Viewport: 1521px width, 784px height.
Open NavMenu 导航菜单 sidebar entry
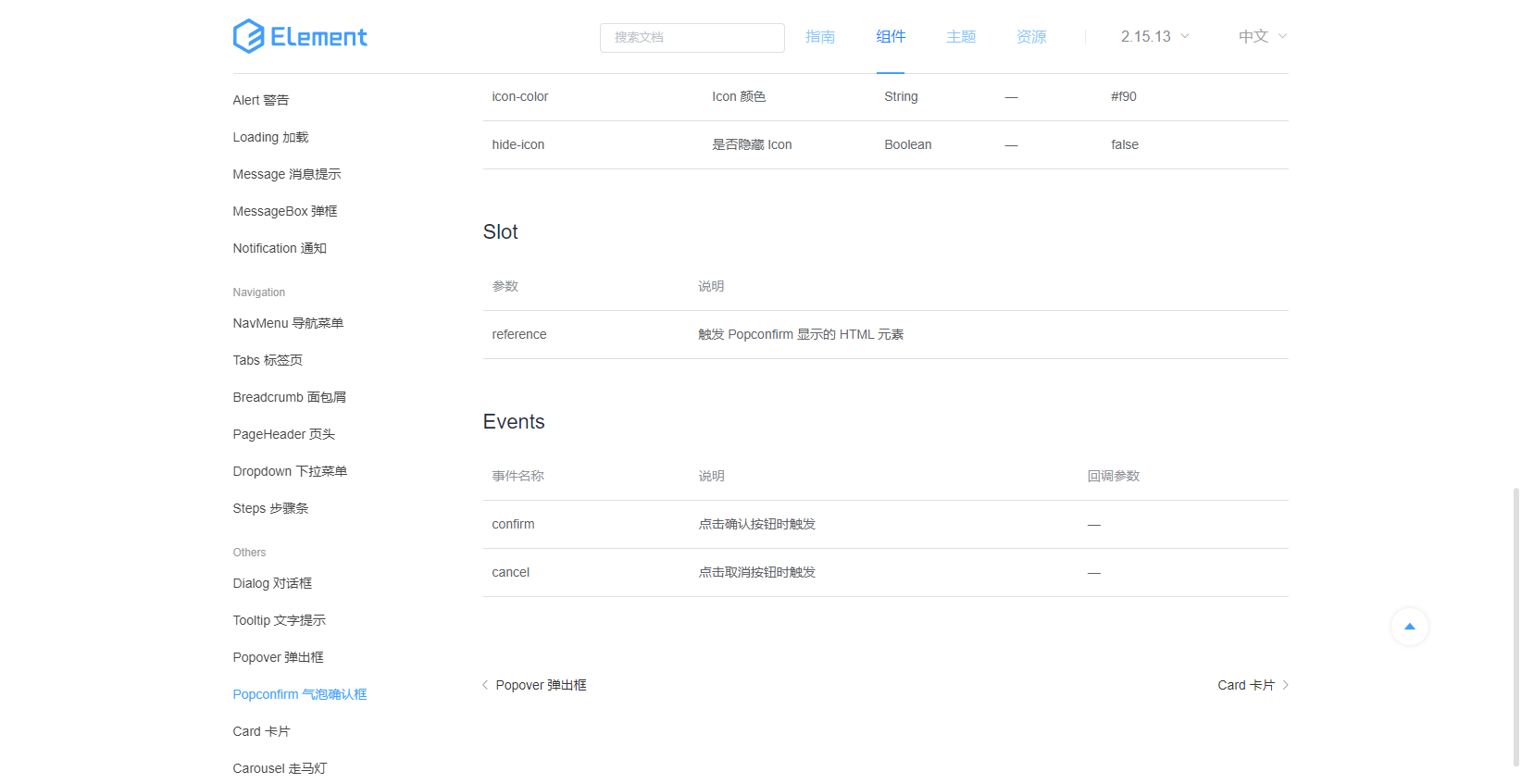pyautogui.click(x=288, y=323)
